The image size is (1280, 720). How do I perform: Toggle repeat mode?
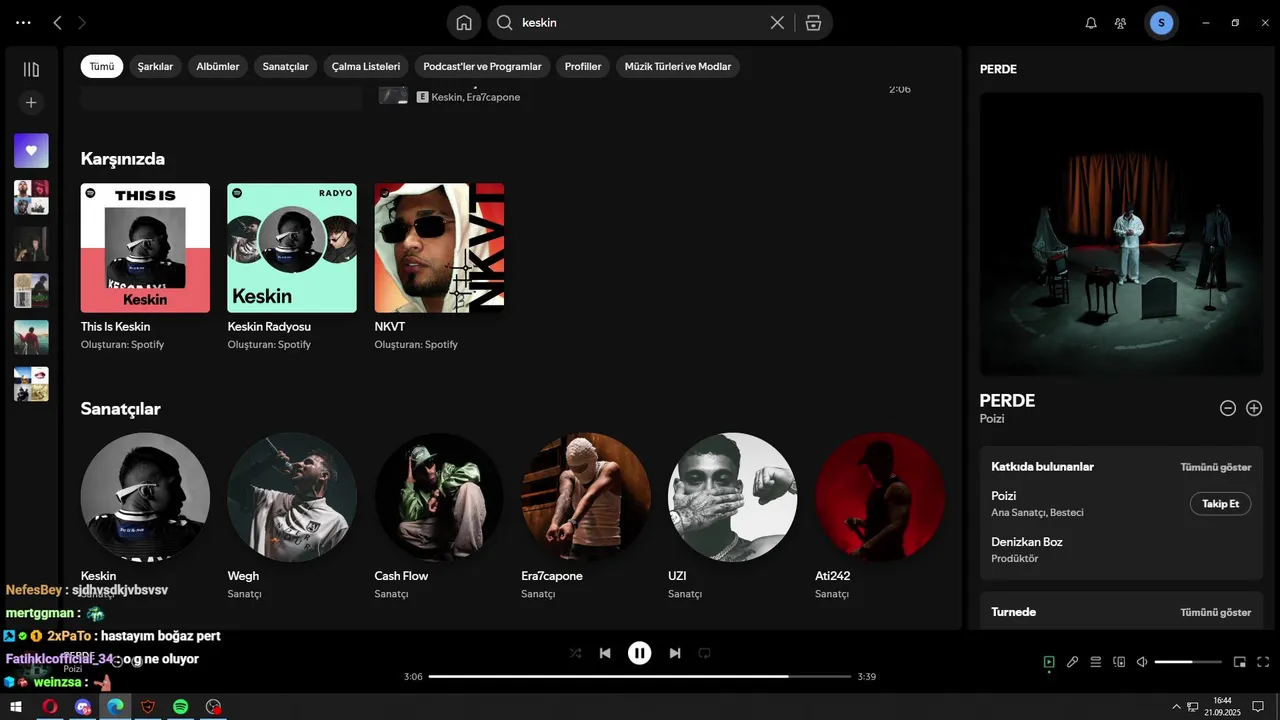[x=704, y=653]
